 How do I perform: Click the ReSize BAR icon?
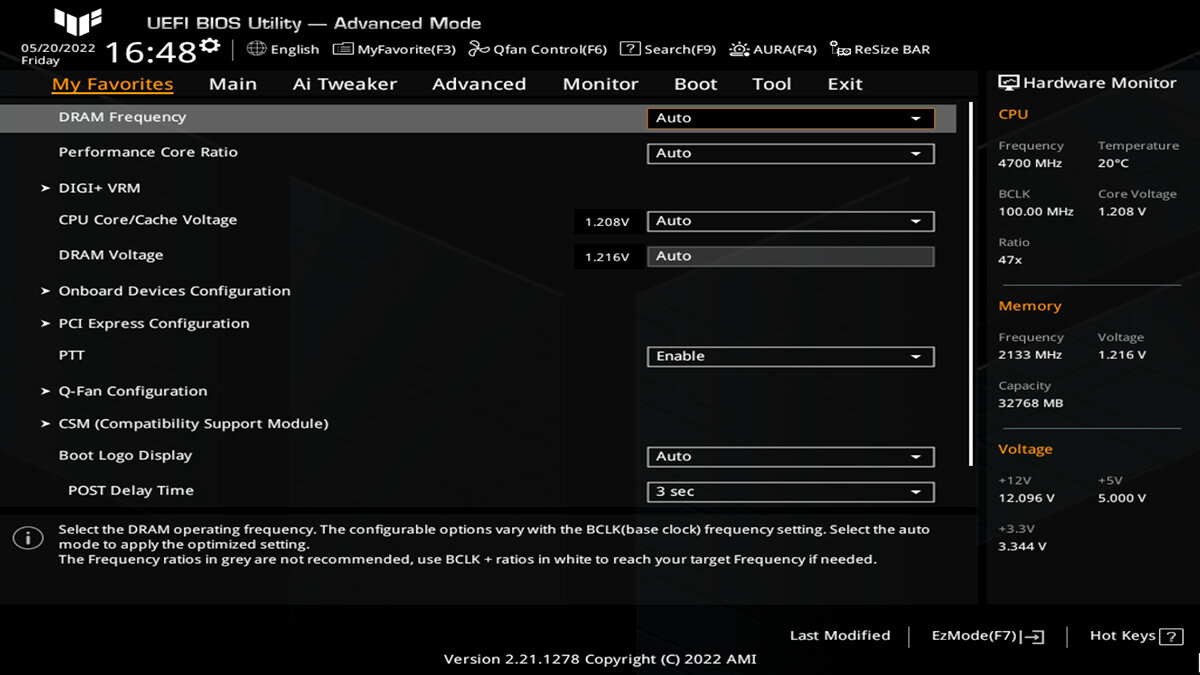coord(840,48)
